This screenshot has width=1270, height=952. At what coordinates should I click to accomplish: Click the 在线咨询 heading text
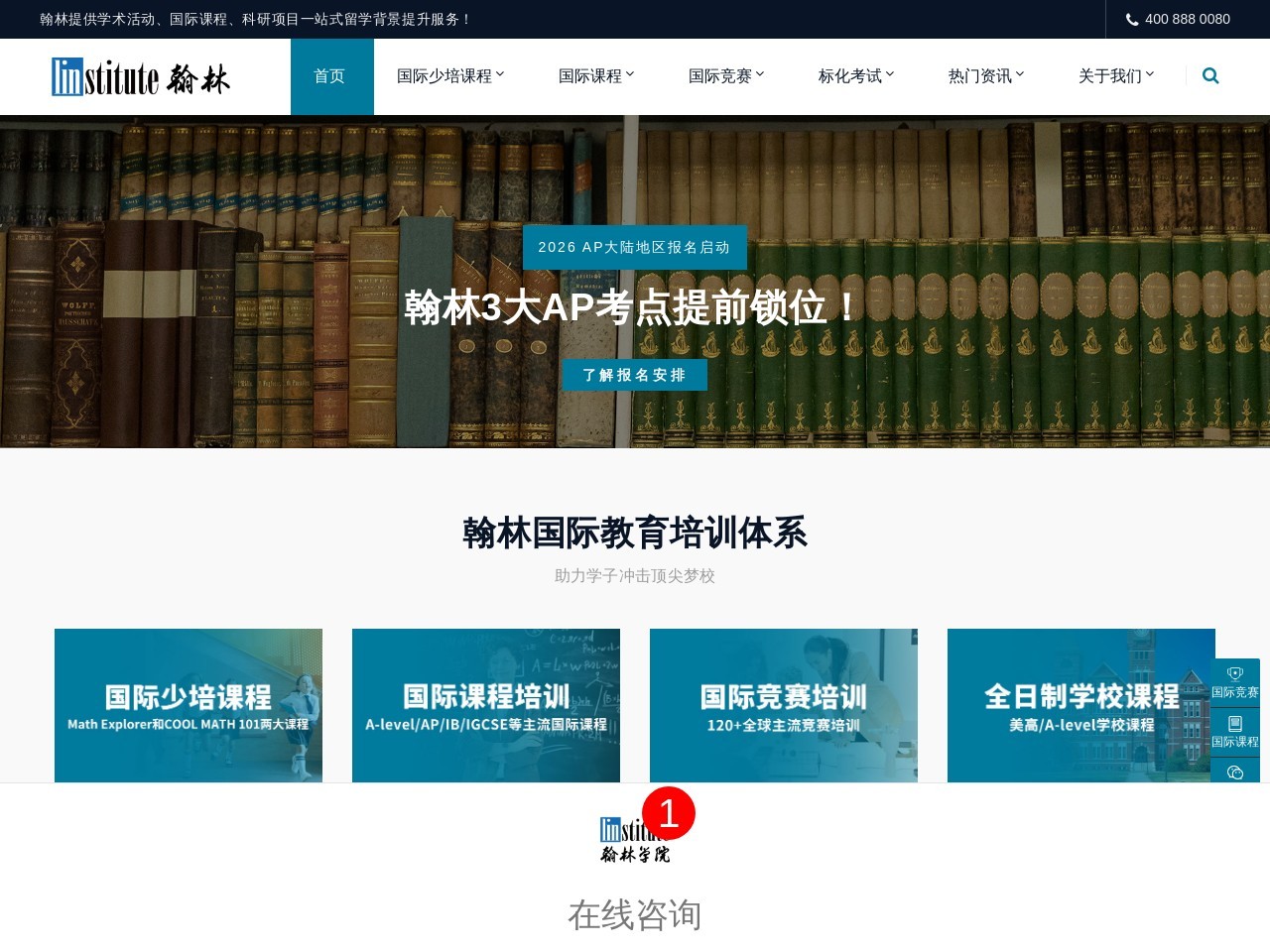coord(635,914)
